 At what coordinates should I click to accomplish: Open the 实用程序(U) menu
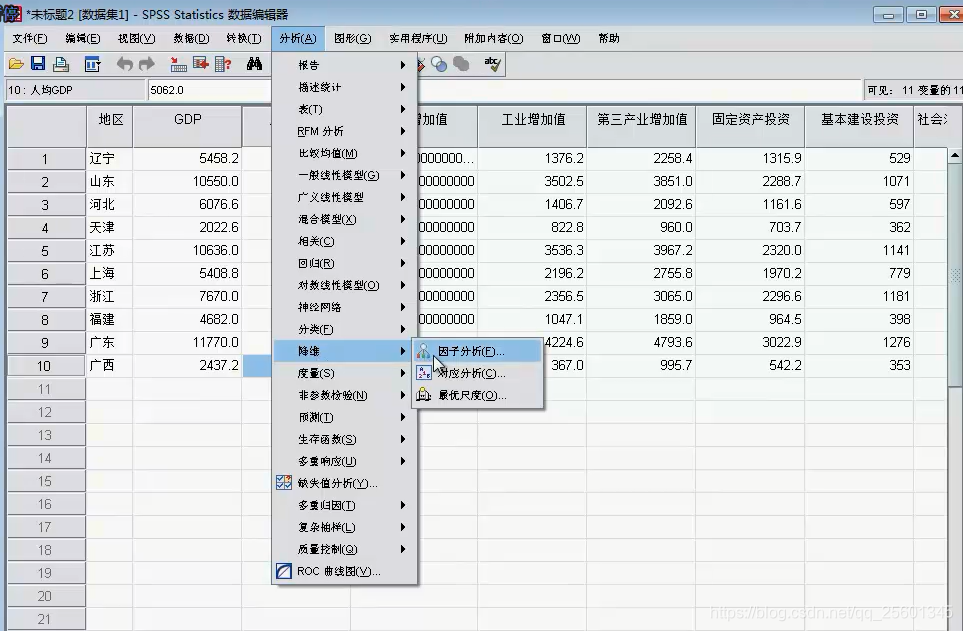418,38
